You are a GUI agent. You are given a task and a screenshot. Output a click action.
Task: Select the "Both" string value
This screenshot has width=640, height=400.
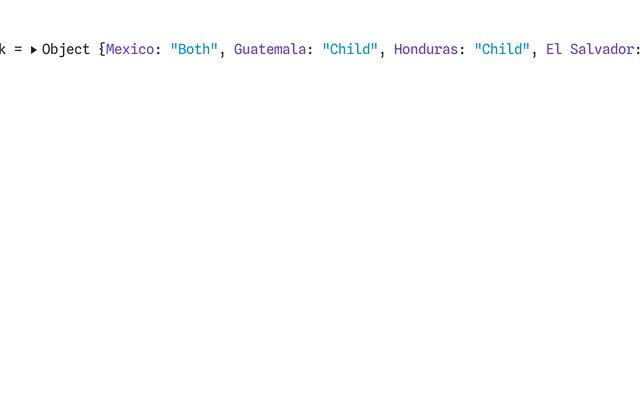tap(194, 49)
